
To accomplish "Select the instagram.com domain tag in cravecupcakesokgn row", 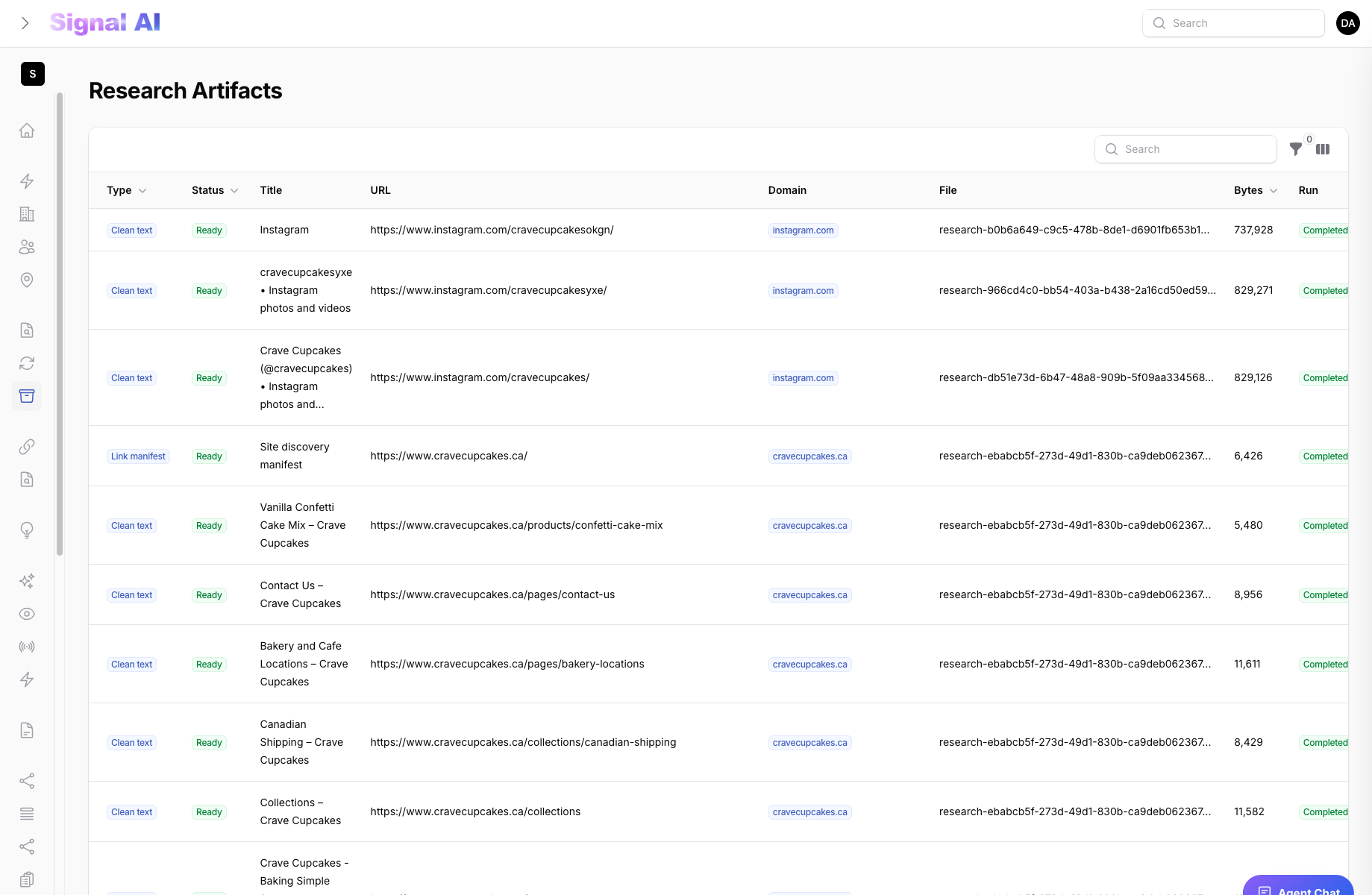I will (803, 230).
